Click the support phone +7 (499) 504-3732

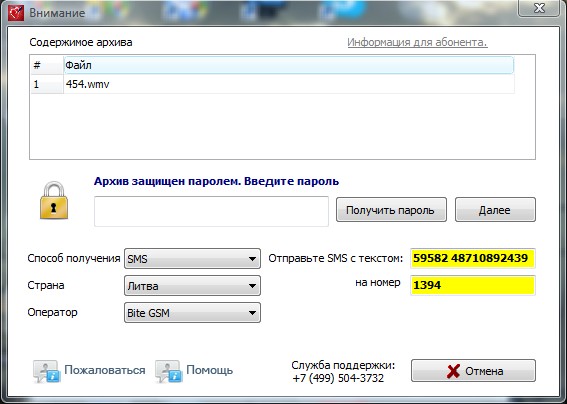(338, 378)
